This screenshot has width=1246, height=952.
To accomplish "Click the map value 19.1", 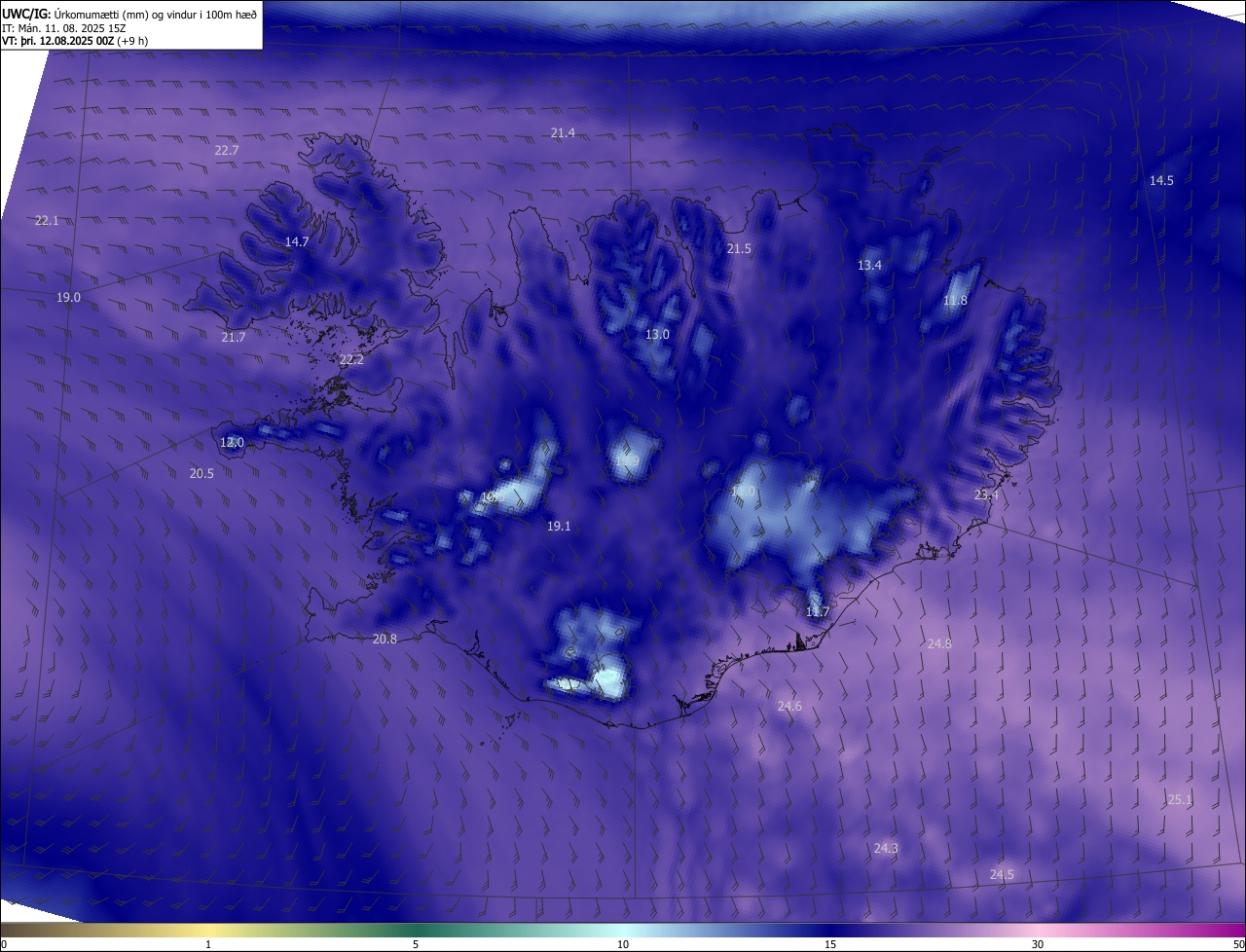I will tap(559, 527).
